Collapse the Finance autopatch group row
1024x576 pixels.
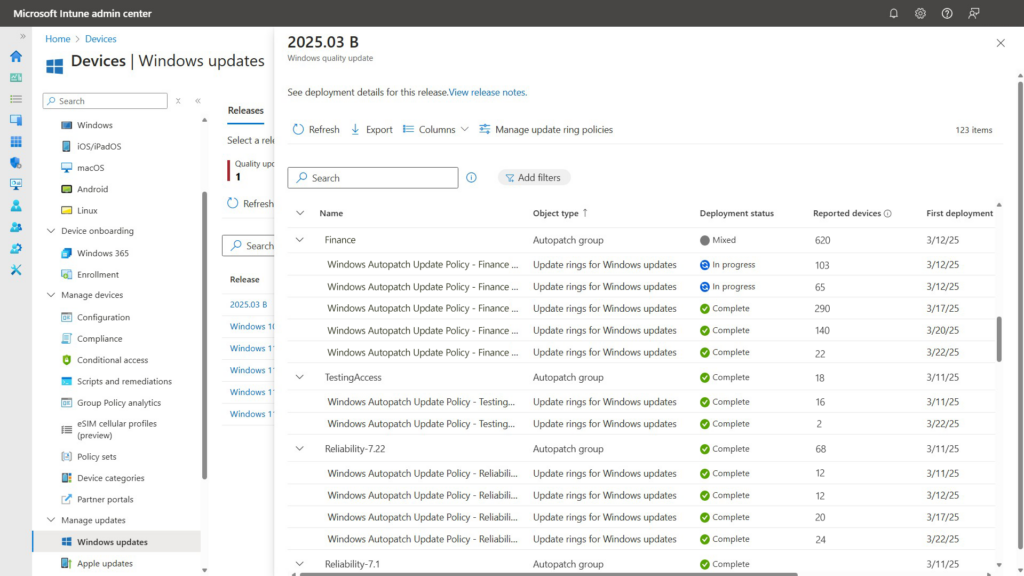click(x=300, y=240)
